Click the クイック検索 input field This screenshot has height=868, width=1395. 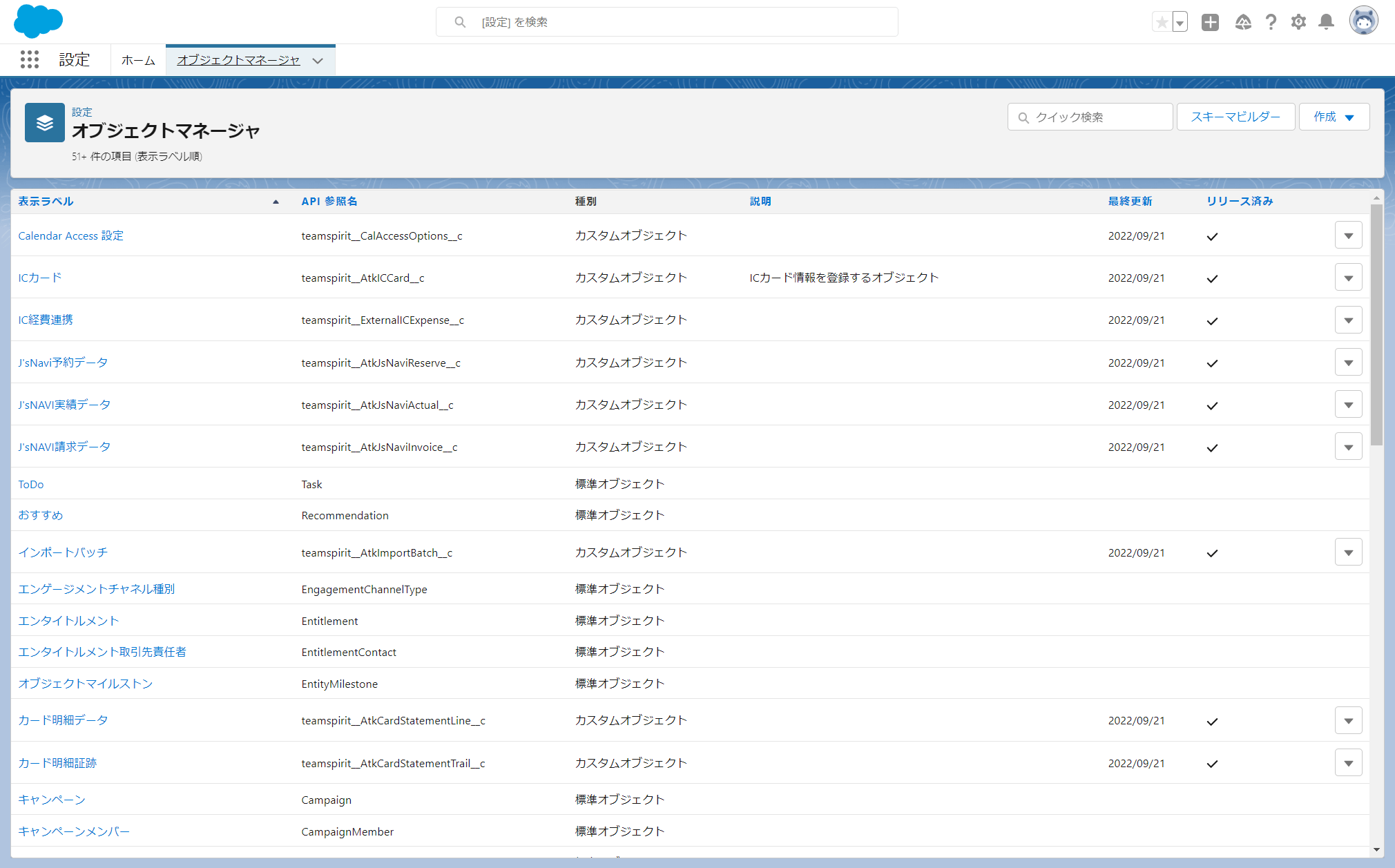[x=1098, y=117]
